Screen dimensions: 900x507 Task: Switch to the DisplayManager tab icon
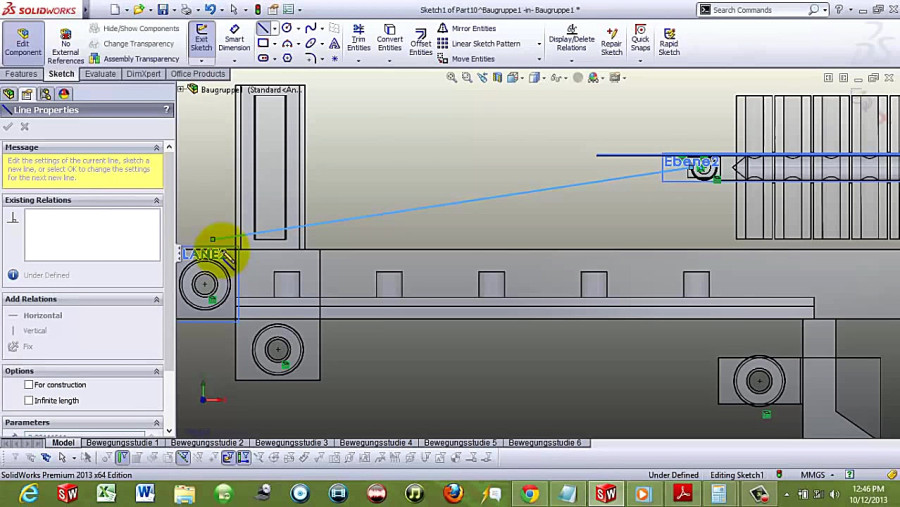click(64, 94)
